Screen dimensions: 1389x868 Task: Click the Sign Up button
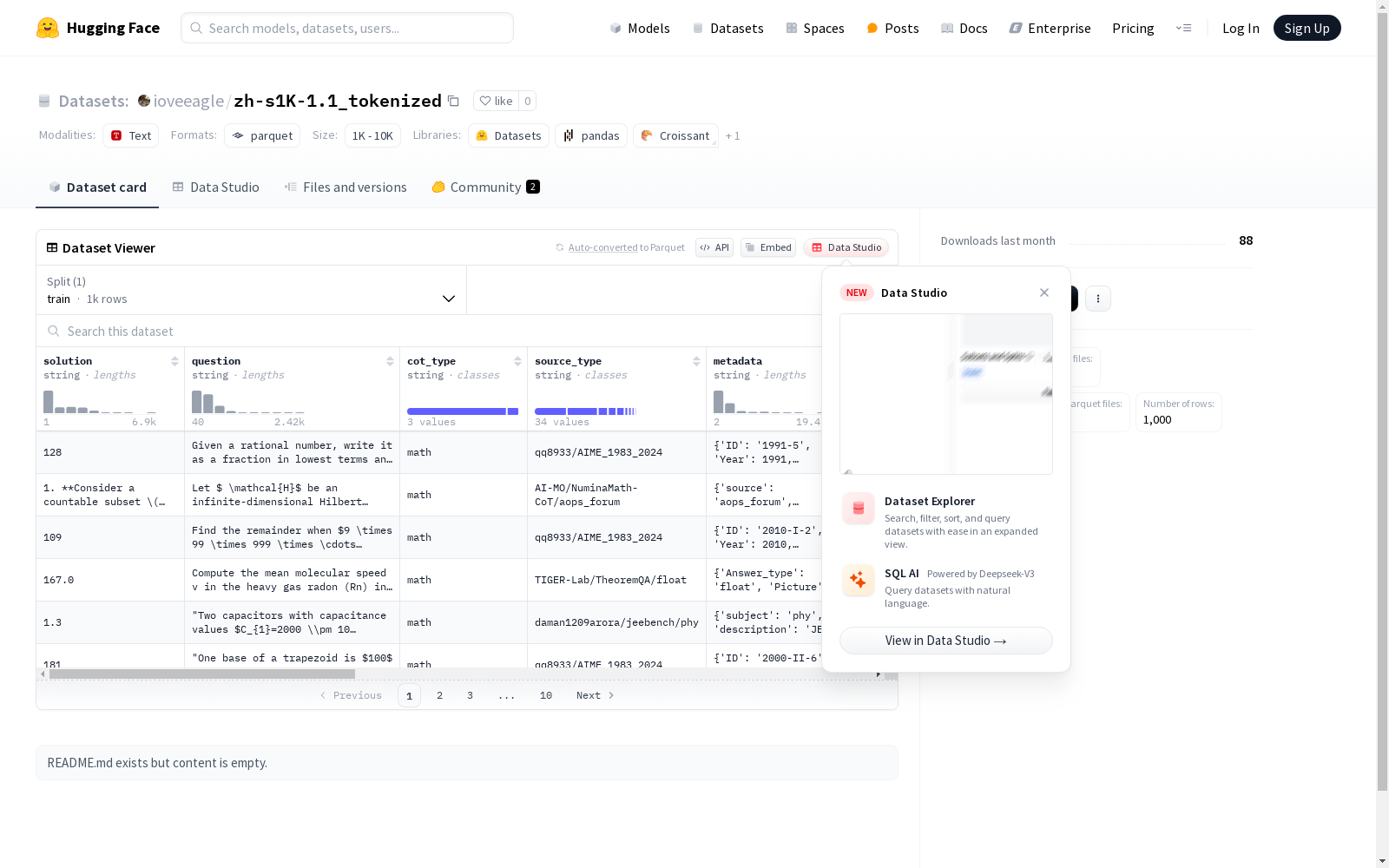pos(1307,28)
